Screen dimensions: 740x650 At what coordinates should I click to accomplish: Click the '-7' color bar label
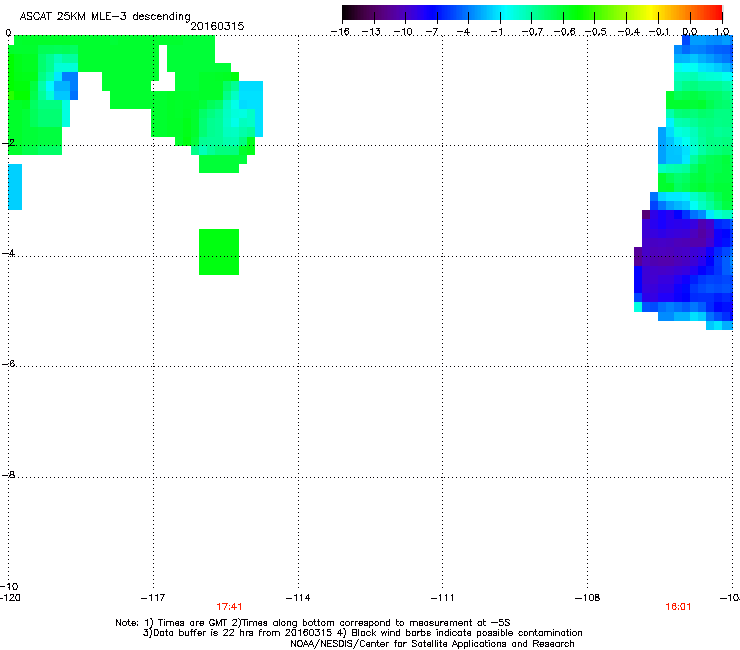432,32
